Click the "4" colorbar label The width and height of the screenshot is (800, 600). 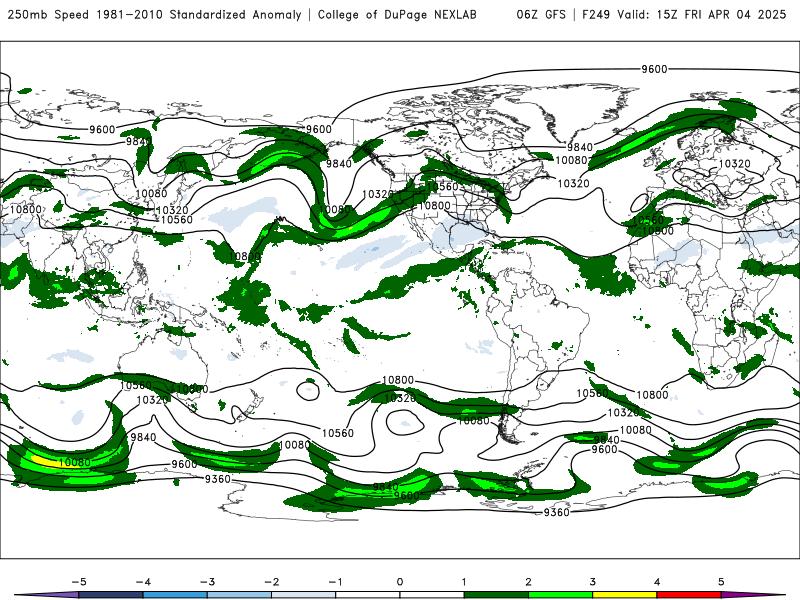[x=657, y=582]
